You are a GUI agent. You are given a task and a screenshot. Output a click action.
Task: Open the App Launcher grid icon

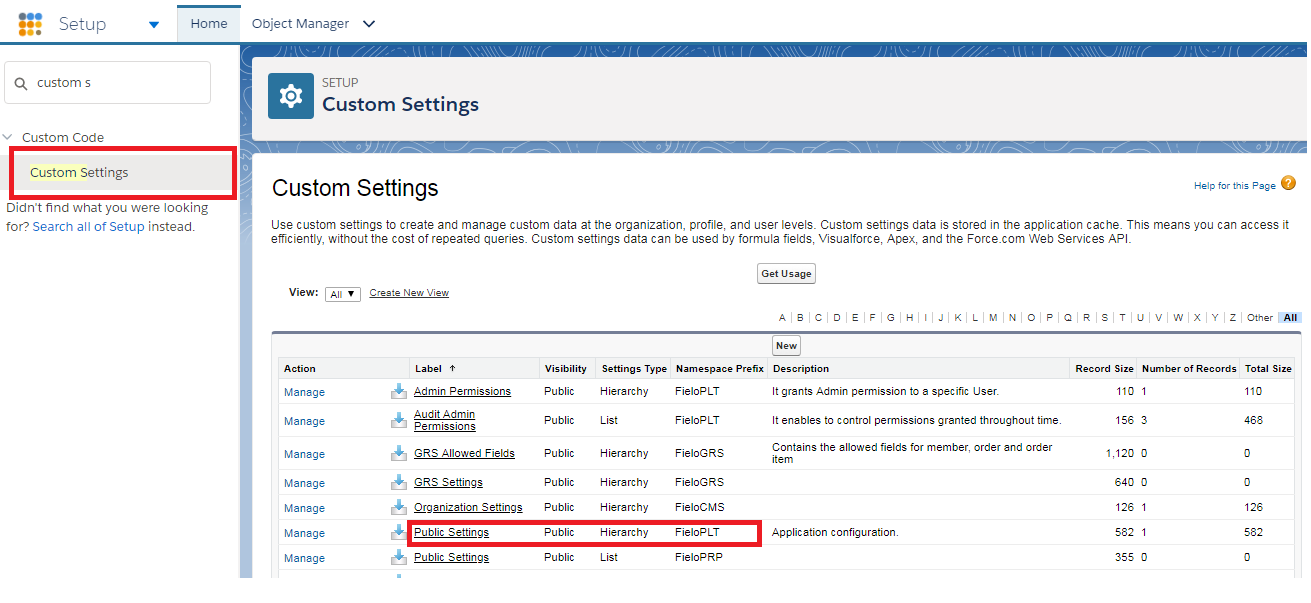[30, 24]
